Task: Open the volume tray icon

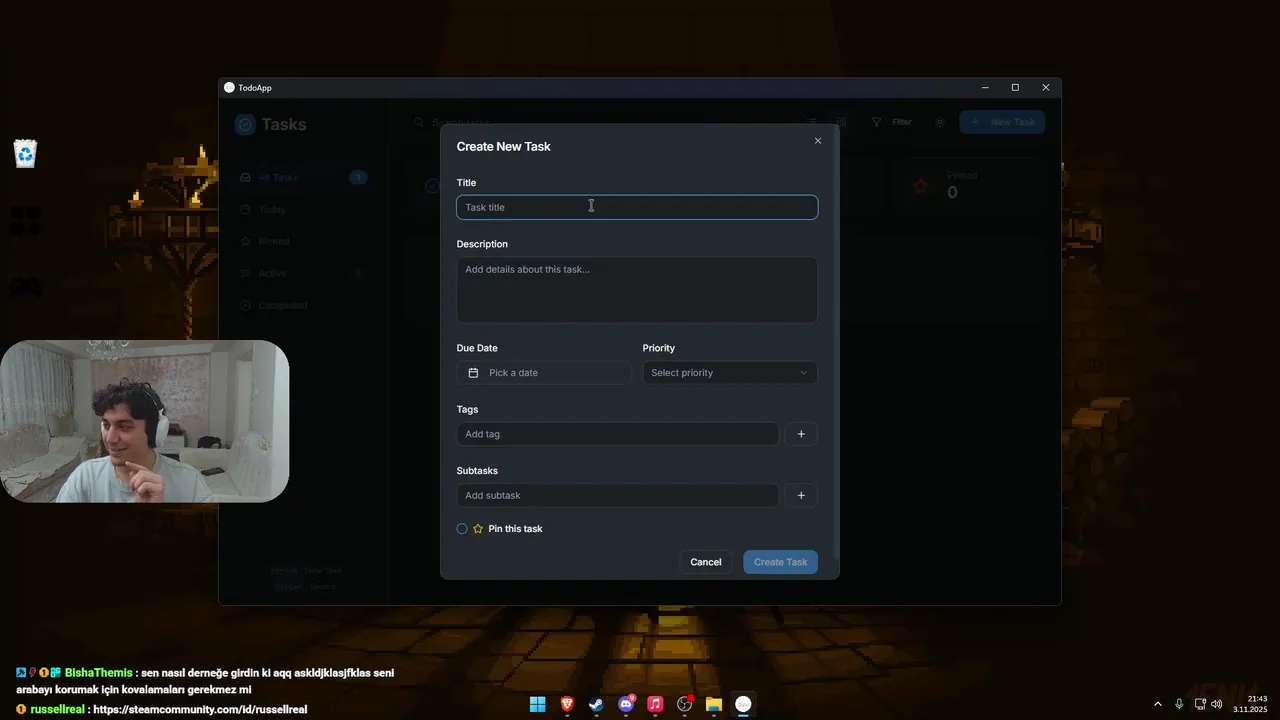Action: point(1217,704)
